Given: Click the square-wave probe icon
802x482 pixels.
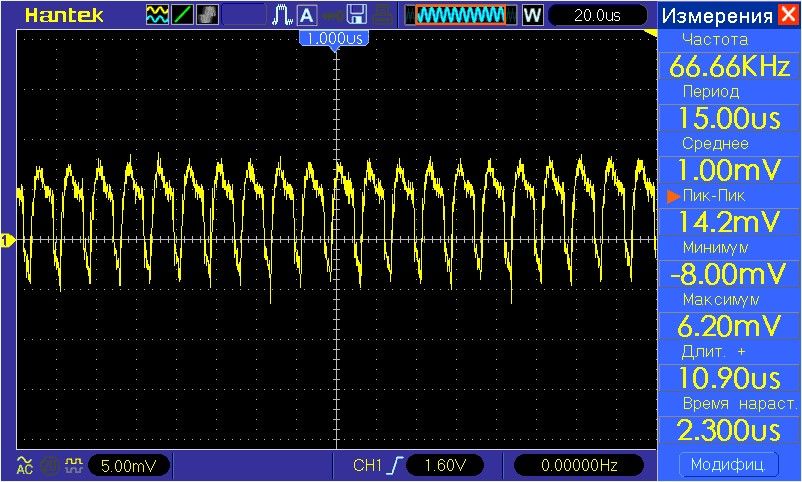Looking at the screenshot, I should [74, 465].
